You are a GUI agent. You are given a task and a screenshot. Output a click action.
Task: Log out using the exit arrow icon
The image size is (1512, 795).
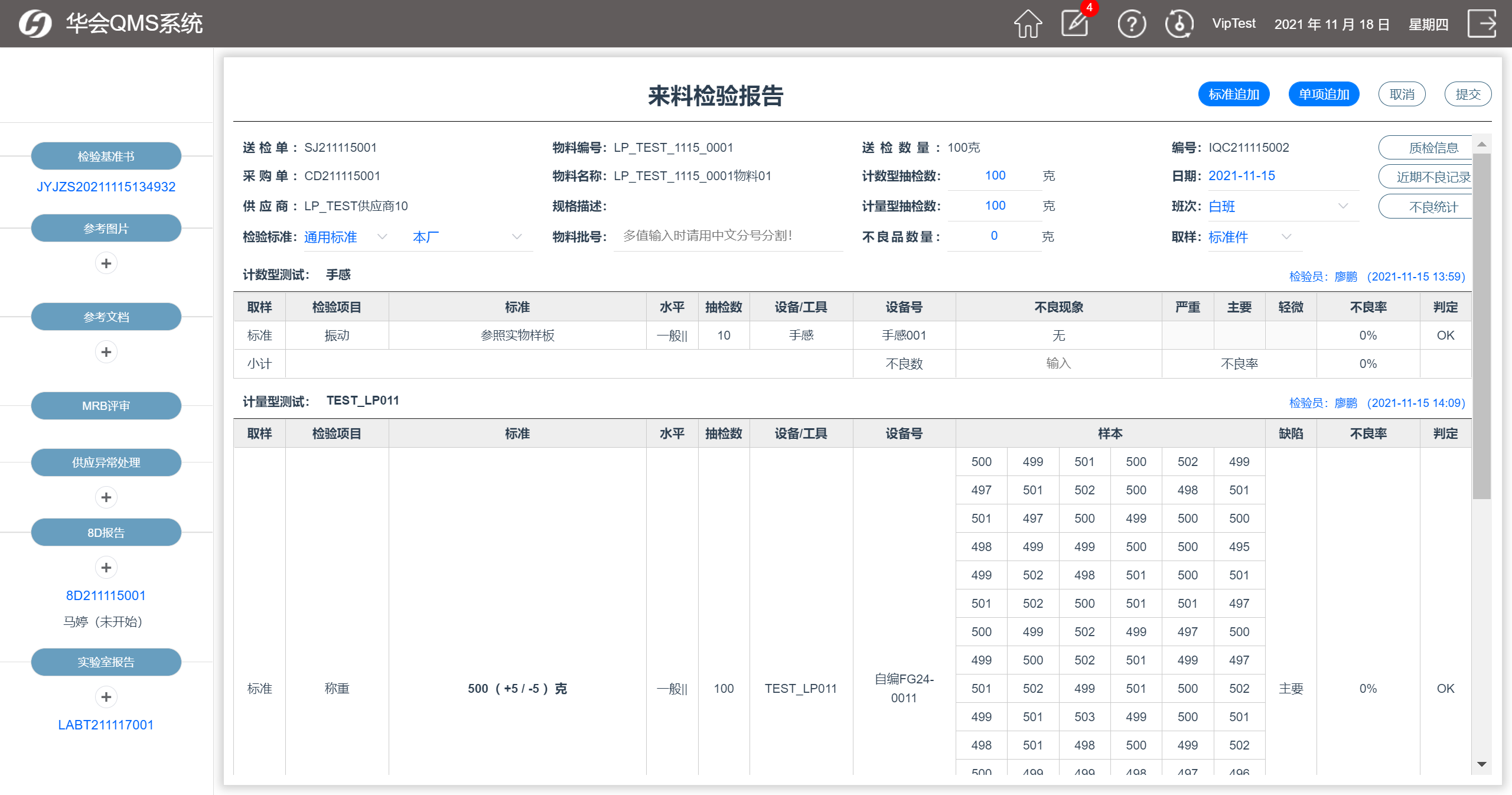pos(1482,24)
